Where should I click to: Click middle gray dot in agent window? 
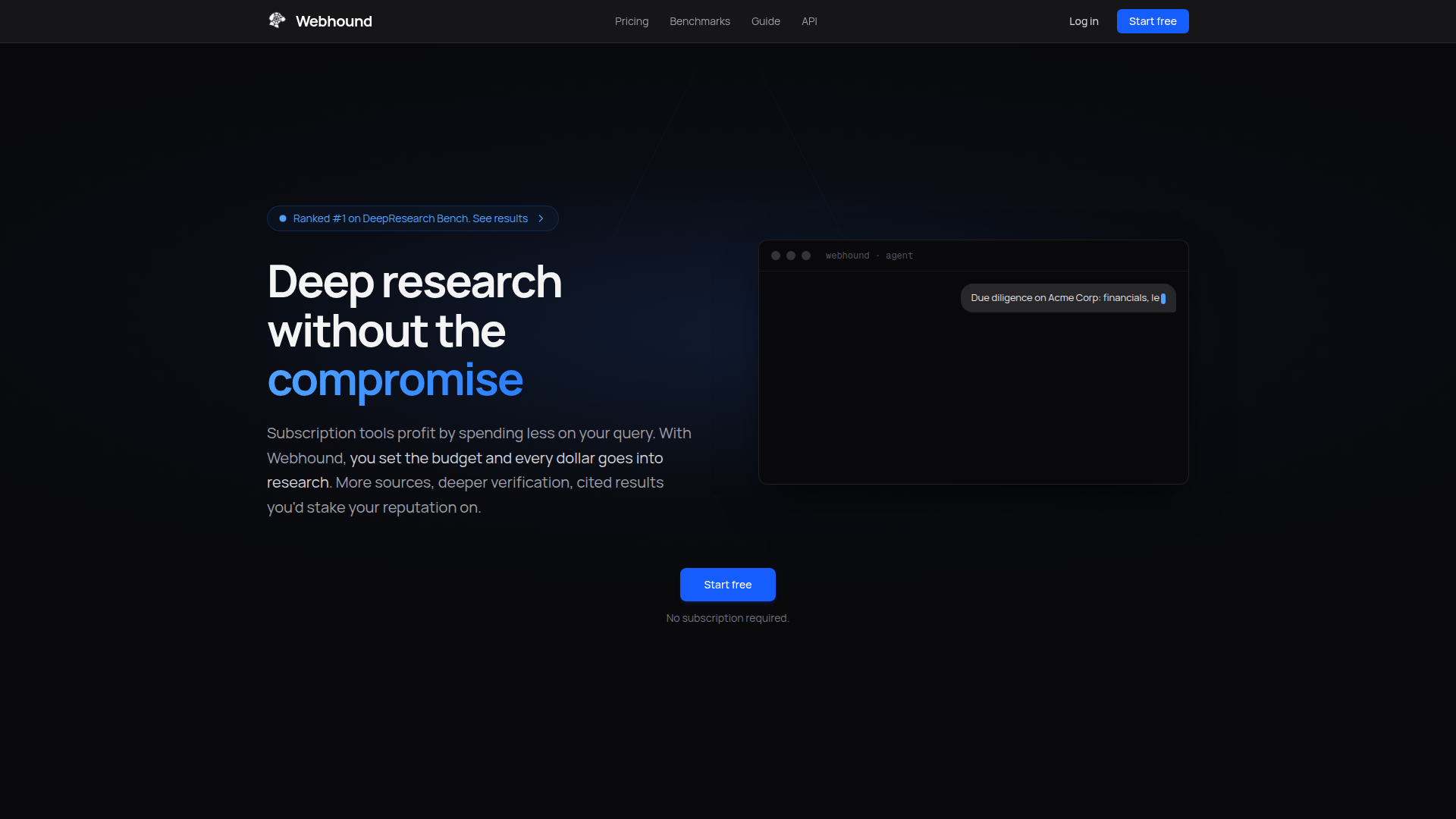tap(791, 256)
